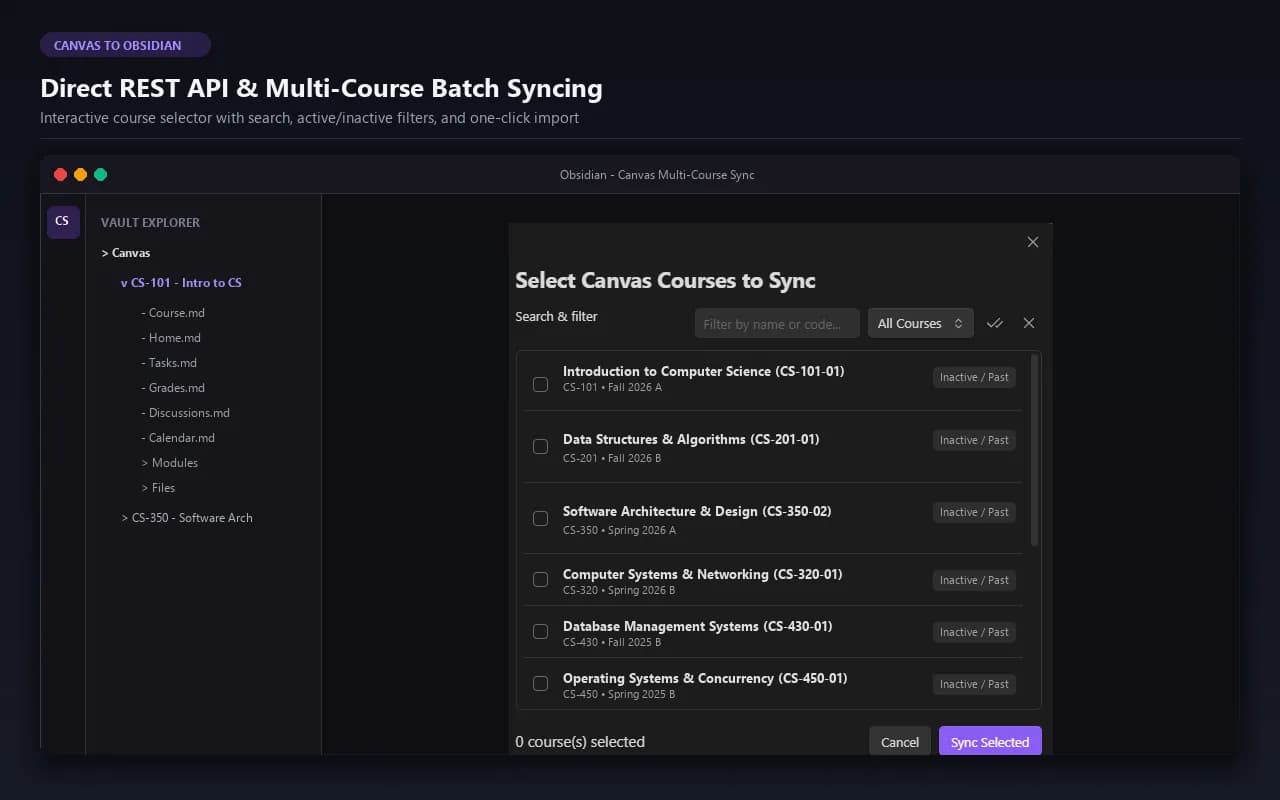This screenshot has height=800, width=1280.
Task: Click Operating Systems & Concurrency title
Action: (x=705, y=678)
